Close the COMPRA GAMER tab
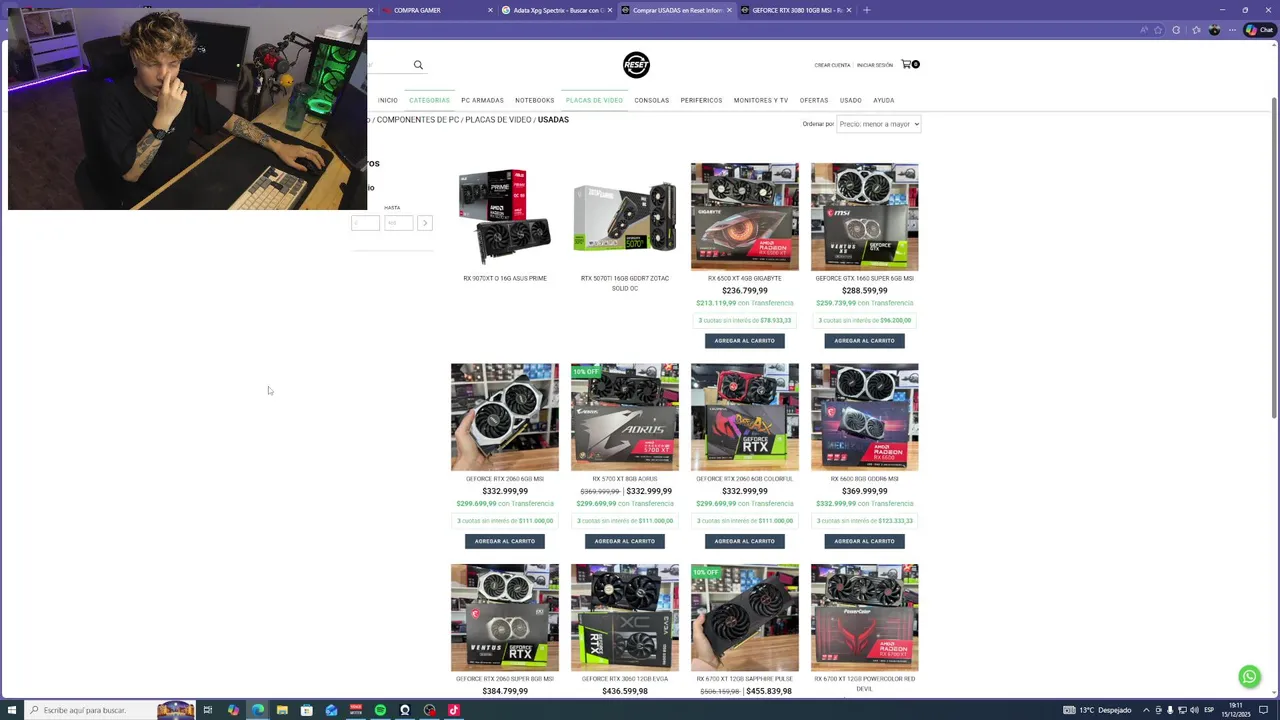 [490, 10]
